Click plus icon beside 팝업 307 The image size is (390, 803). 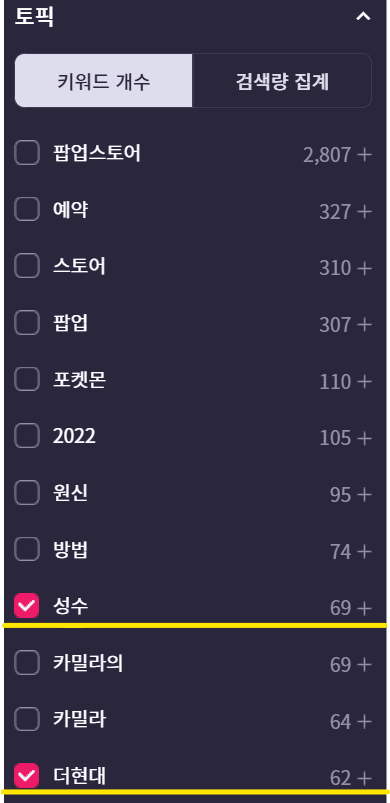(x=364, y=325)
